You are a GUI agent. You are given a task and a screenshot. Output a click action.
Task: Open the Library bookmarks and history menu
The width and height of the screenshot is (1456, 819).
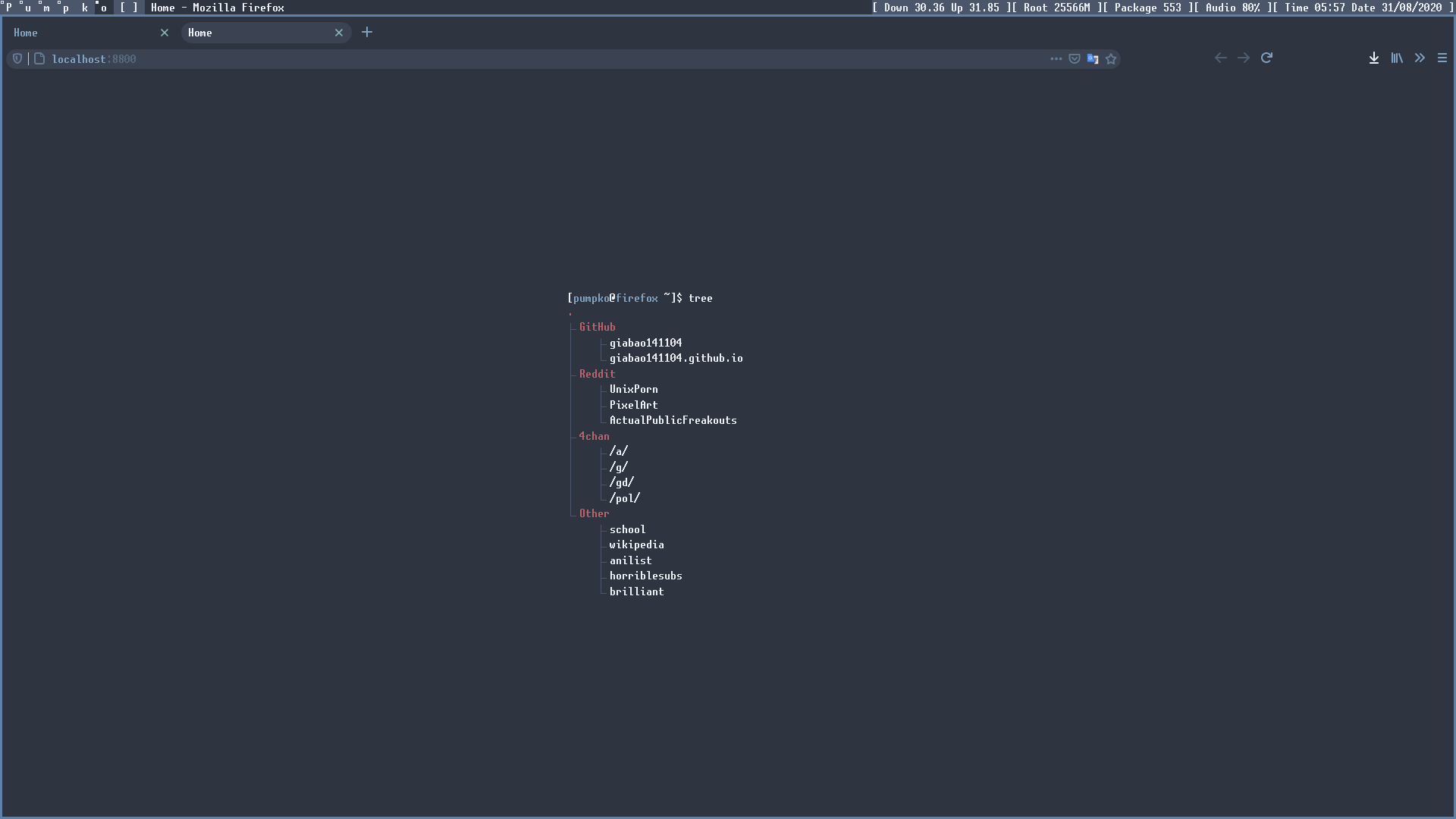[1397, 58]
